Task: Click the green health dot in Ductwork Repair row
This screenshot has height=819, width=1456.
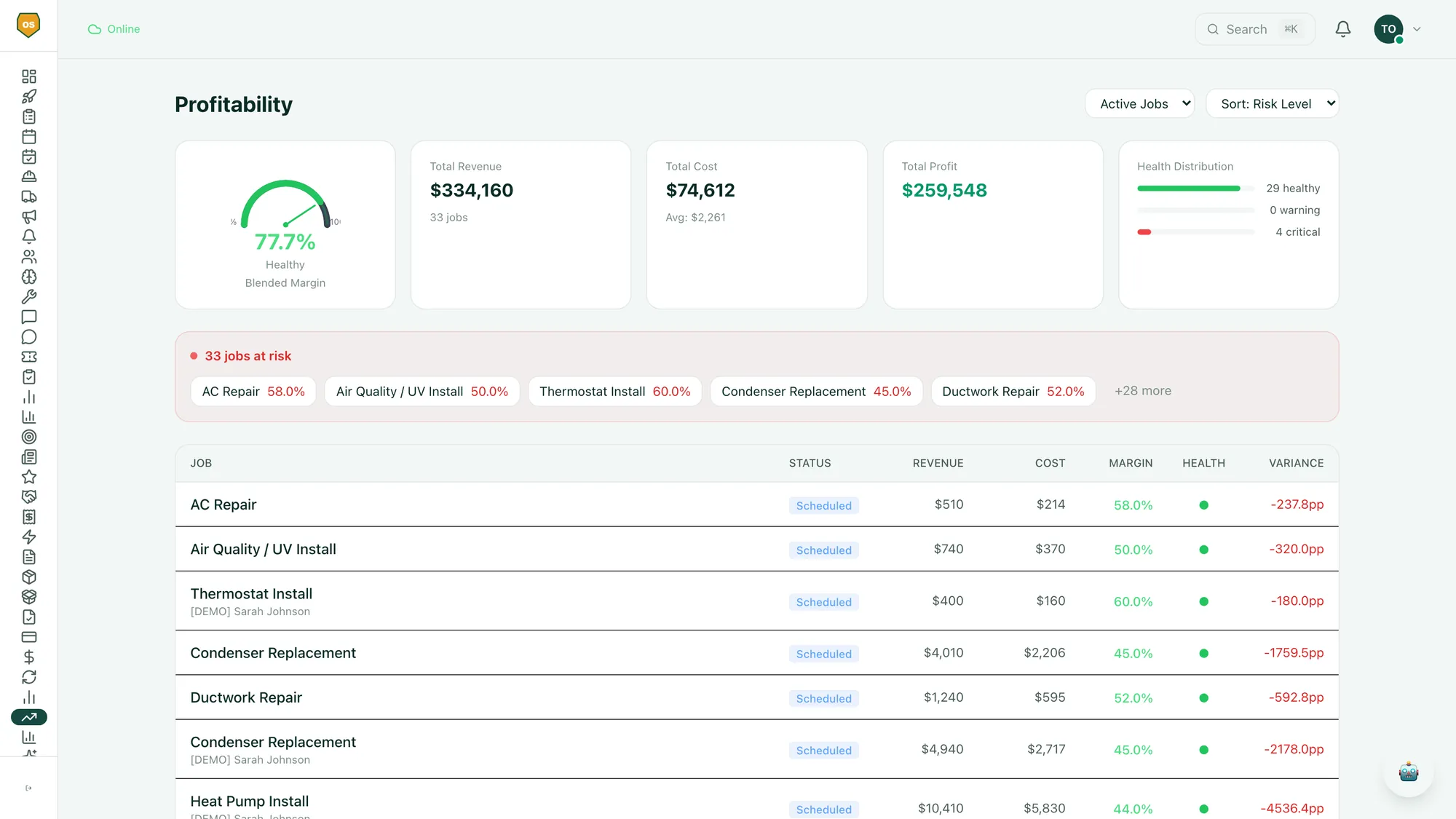Action: click(1203, 697)
